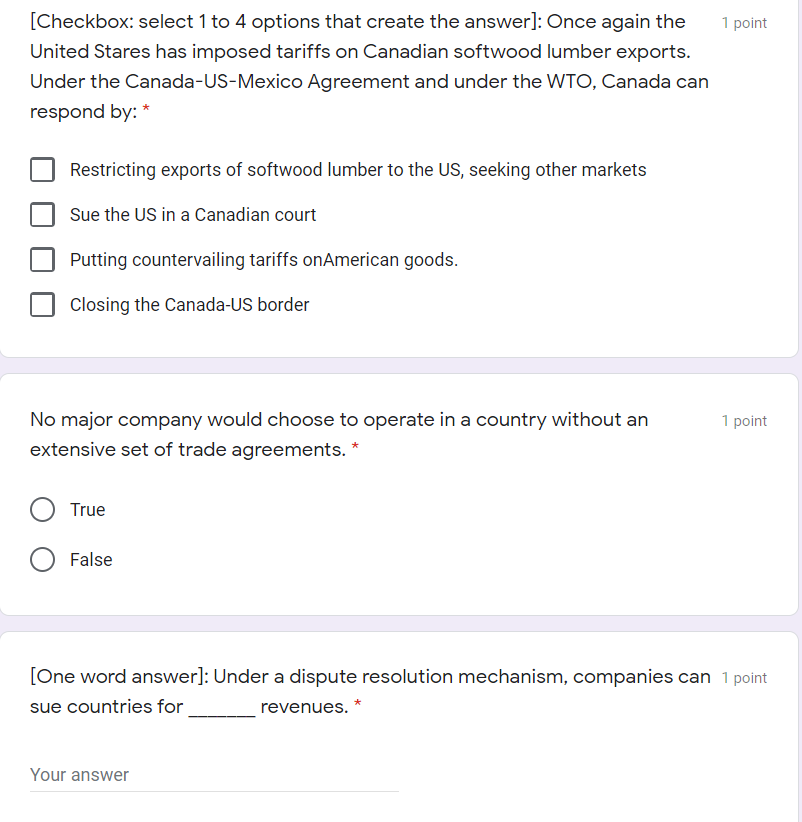Viewport: 802px width, 822px height.
Task: Select the True radio button
Action: pos(42,510)
